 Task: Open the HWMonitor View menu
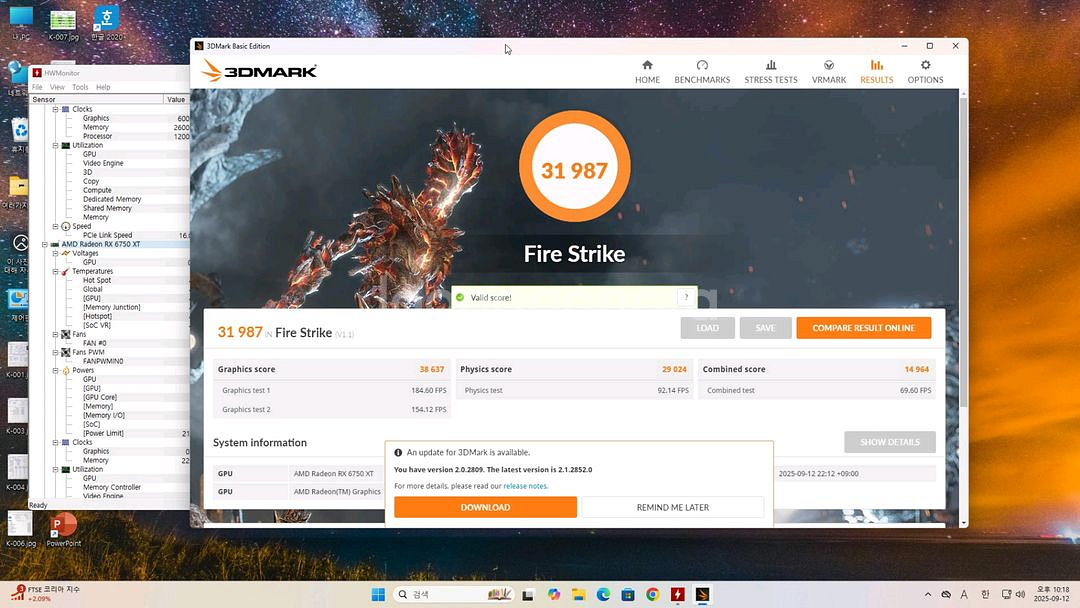pos(57,87)
